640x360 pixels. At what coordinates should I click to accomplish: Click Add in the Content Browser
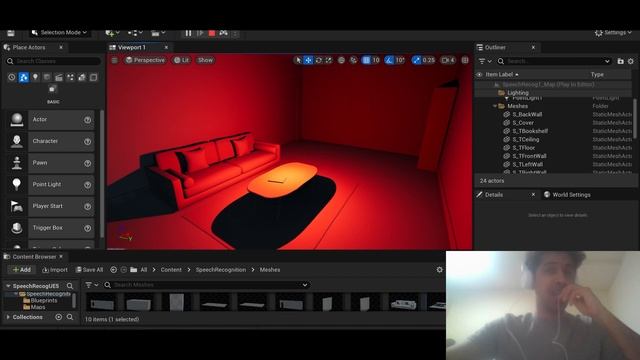(x=22, y=270)
